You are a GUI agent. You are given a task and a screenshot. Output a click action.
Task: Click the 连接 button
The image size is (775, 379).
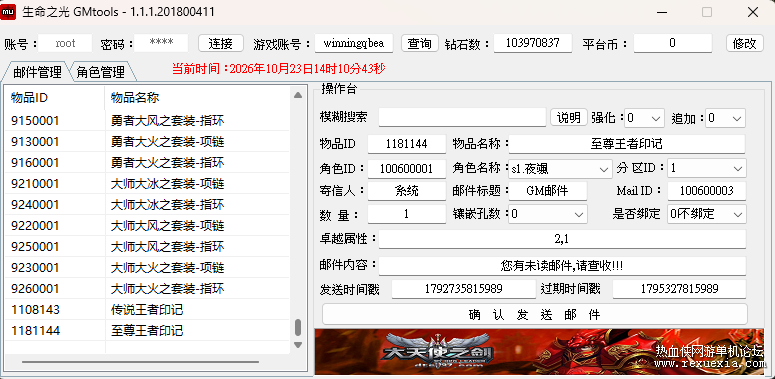tap(221, 43)
